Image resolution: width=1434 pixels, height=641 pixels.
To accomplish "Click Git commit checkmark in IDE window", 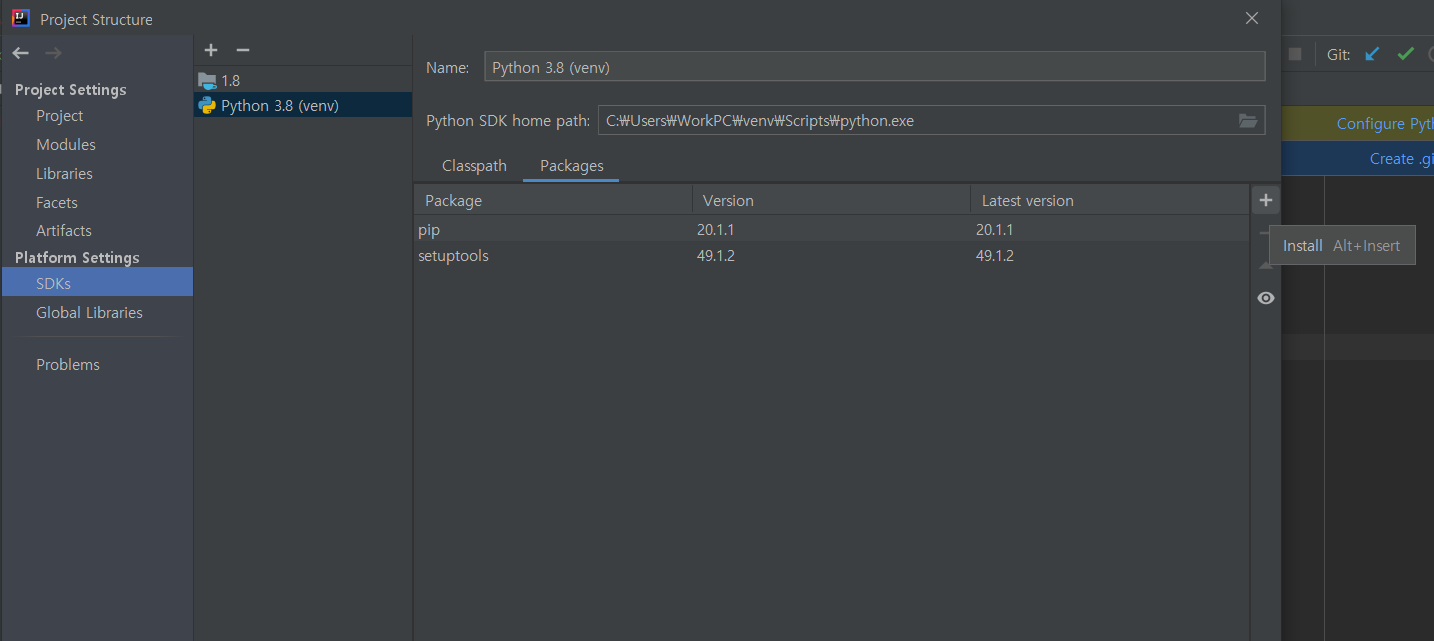I will pyautogui.click(x=1405, y=54).
